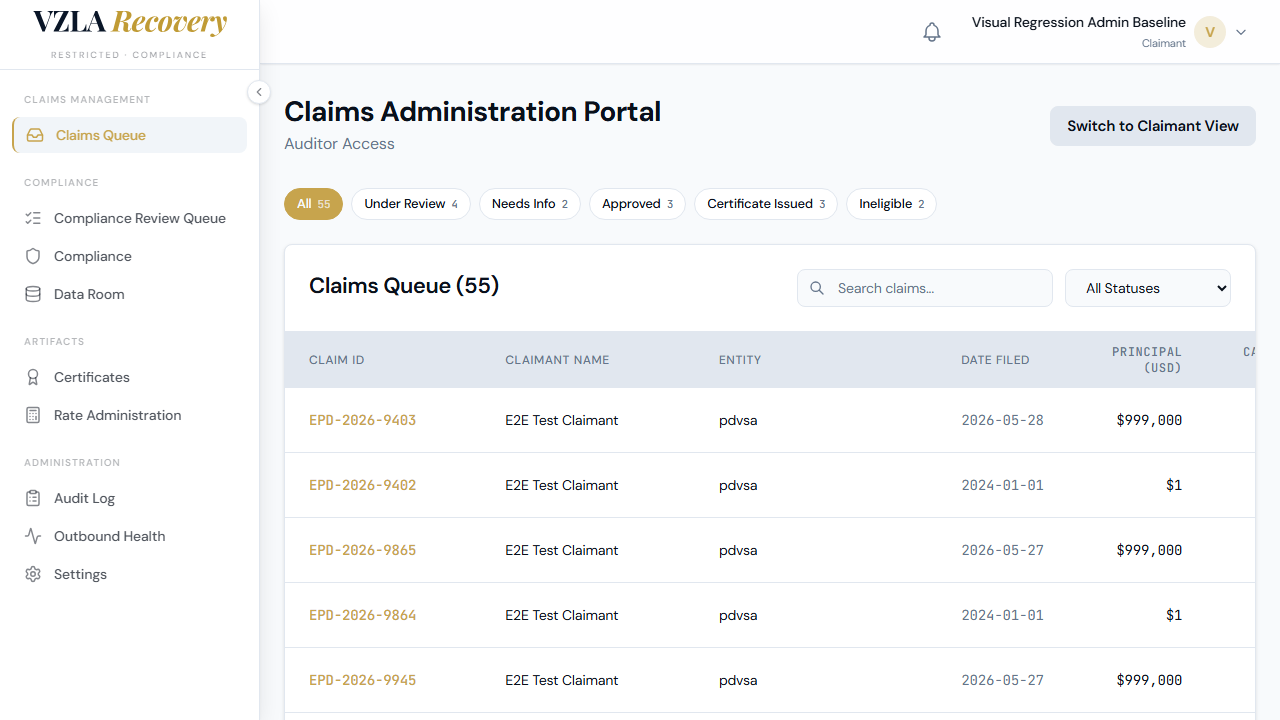Go to Rate Administration

tap(129, 415)
